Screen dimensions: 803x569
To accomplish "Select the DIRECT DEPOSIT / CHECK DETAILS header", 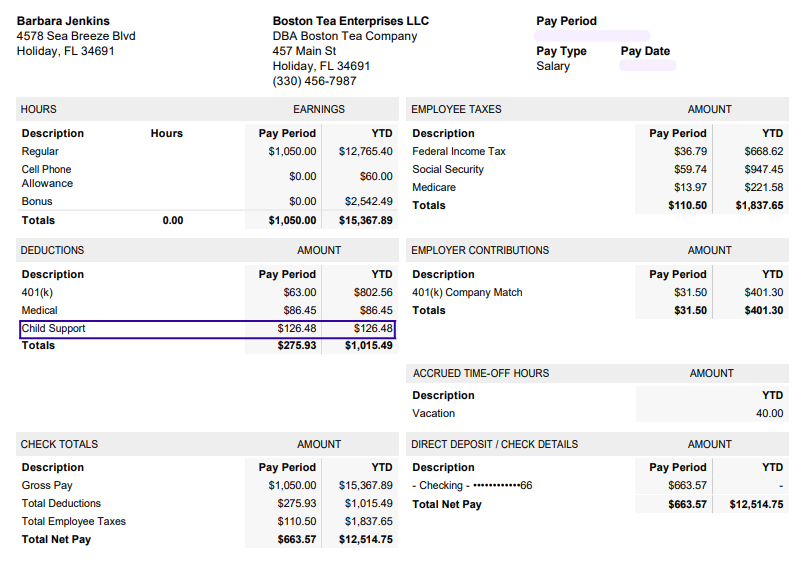I will [495, 444].
